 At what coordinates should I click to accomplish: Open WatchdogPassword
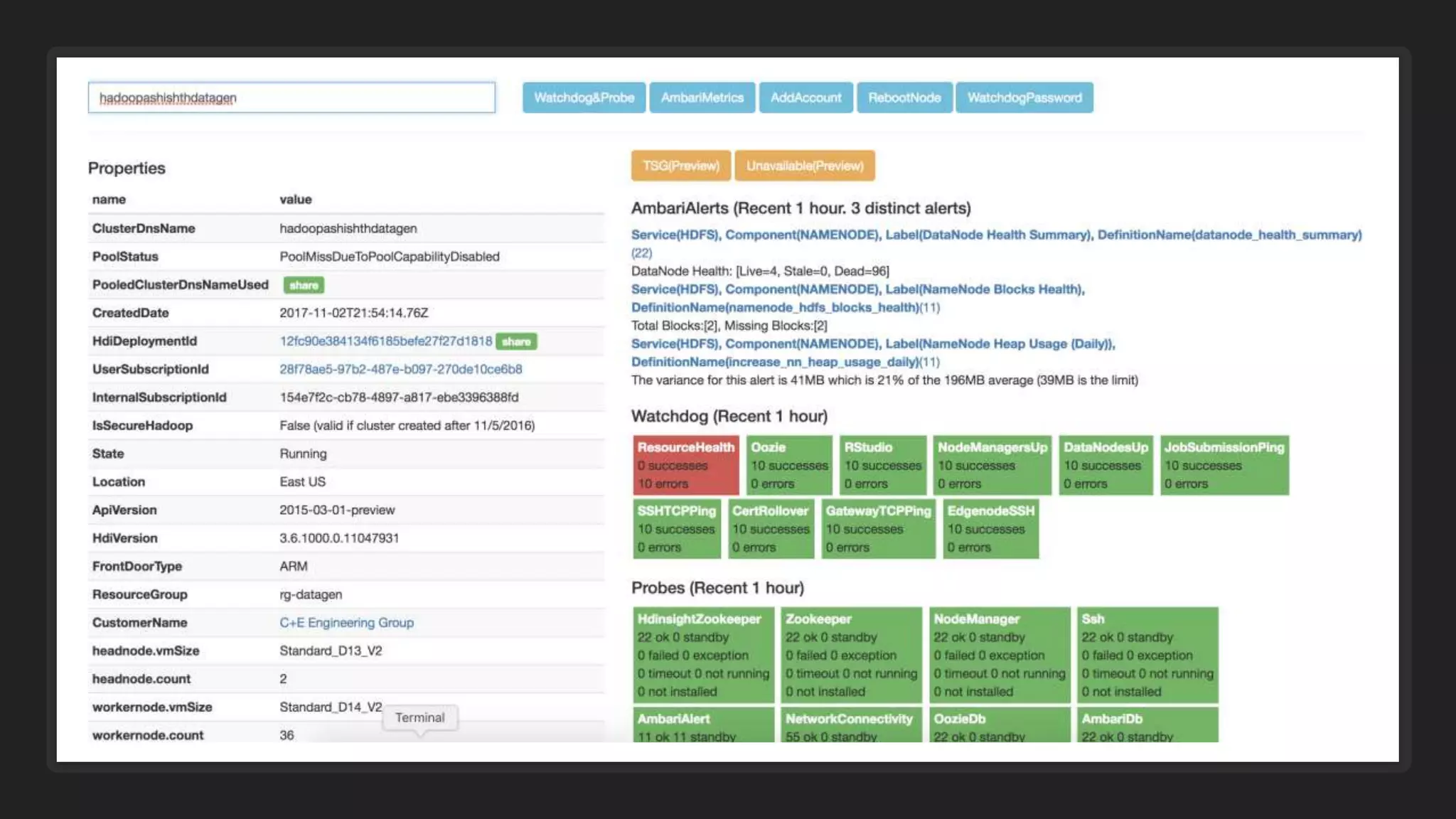click(1024, 97)
